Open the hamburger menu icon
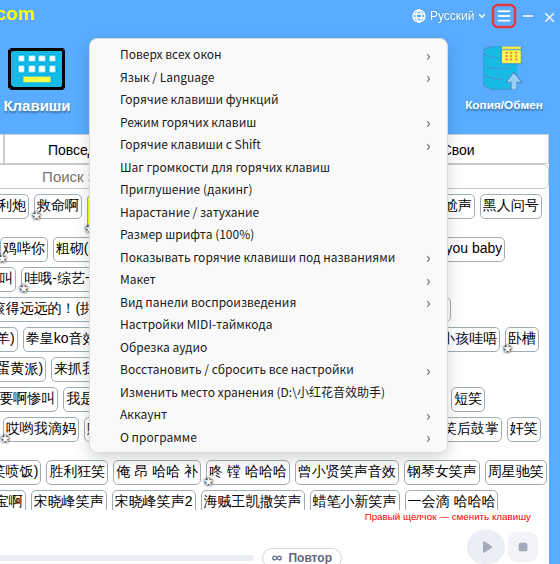 click(x=504, y=16)
